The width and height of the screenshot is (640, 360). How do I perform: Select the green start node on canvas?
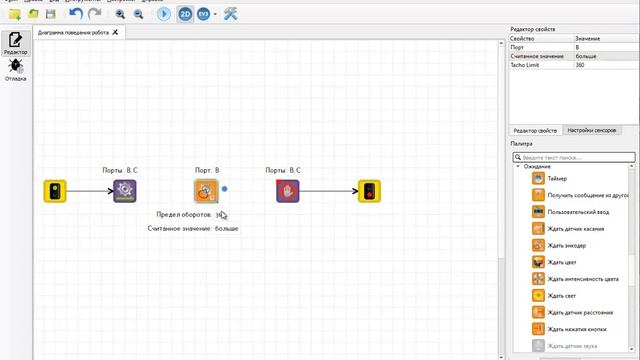coord(55,191)
